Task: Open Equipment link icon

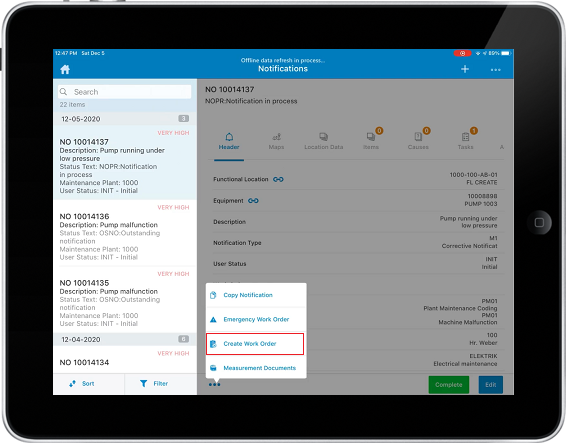Action: (253, 201)
